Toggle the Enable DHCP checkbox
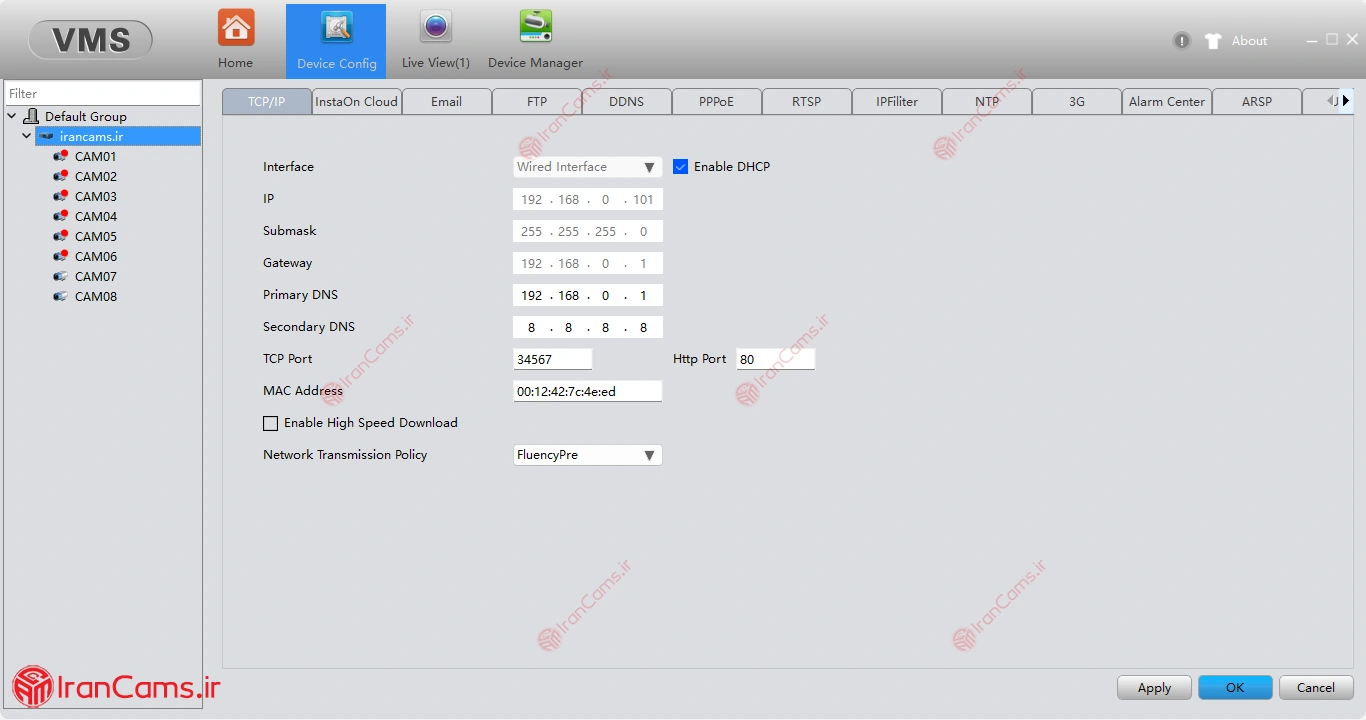Image resolution: width=1366 pixels, height=720 pixels. pos(681,167)
